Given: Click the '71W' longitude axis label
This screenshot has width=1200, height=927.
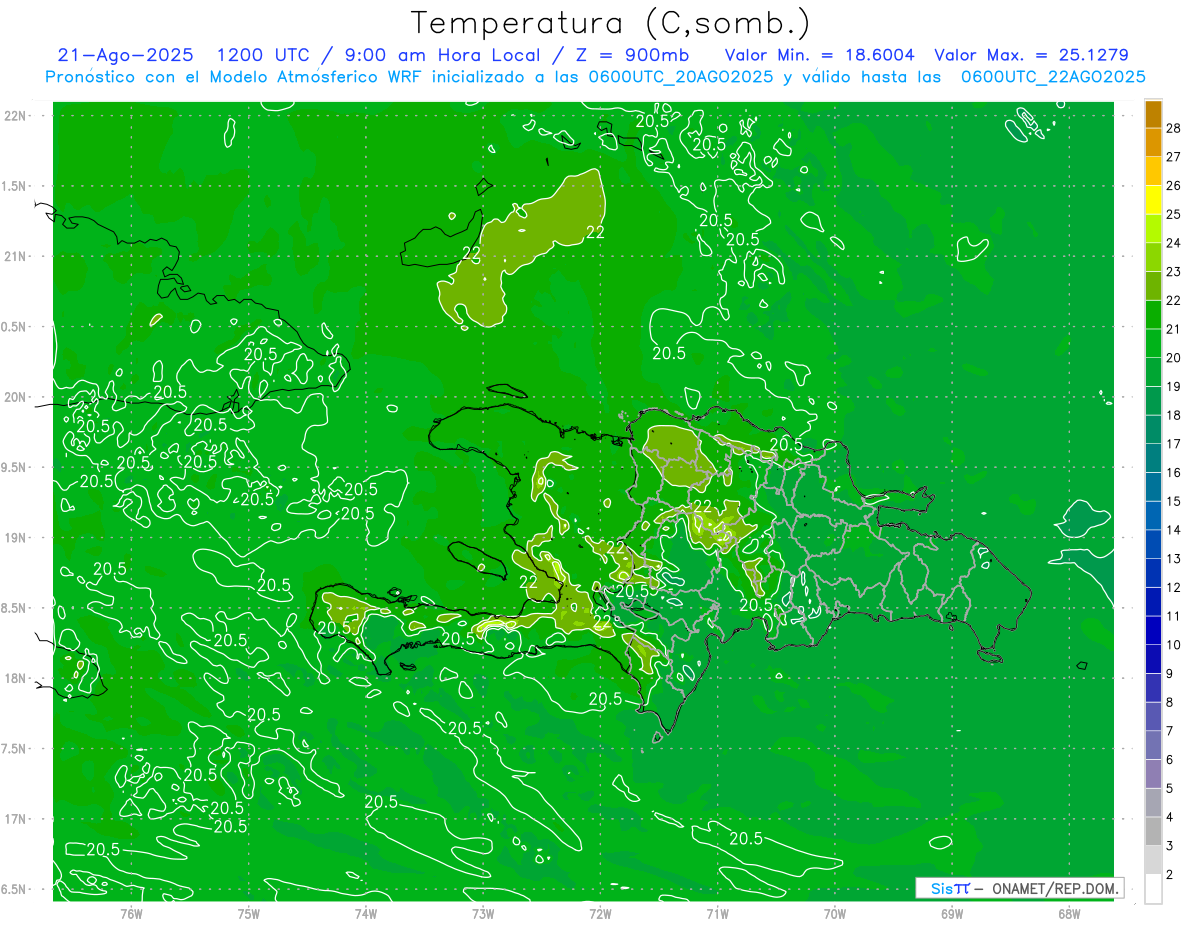Looking at the screenshot, I should click(x=717, y=913).
